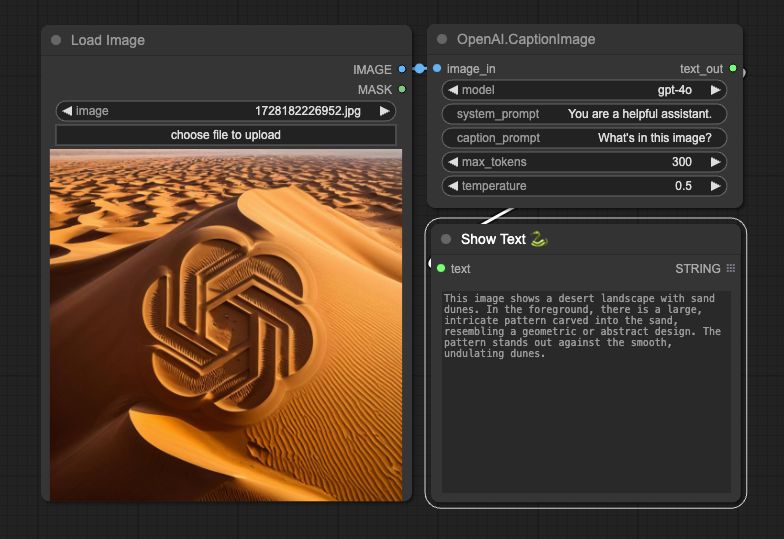Collapse the Load Image node using its title dot

pyautogui.click(x=56, y=40)
